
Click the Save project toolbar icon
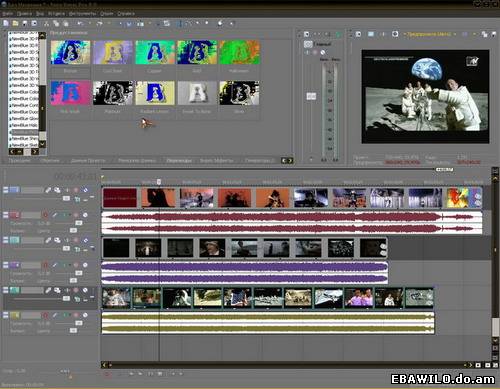(25, 23)
